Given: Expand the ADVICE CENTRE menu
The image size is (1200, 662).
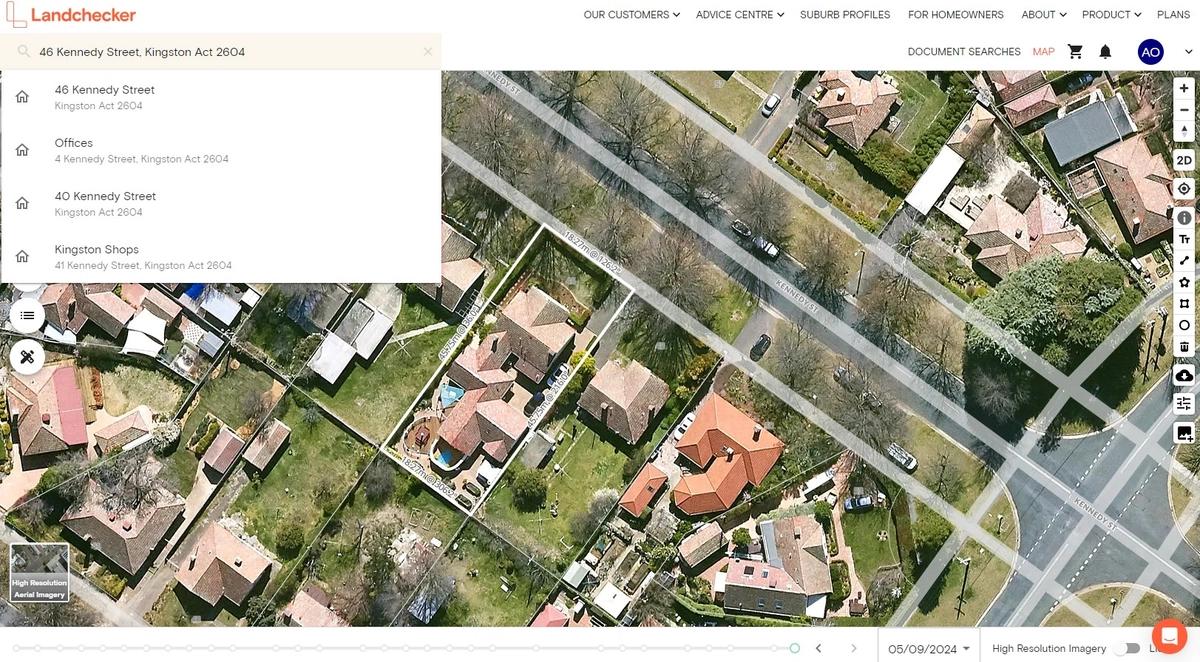Looking at the screenshot, I should (738, 14).
